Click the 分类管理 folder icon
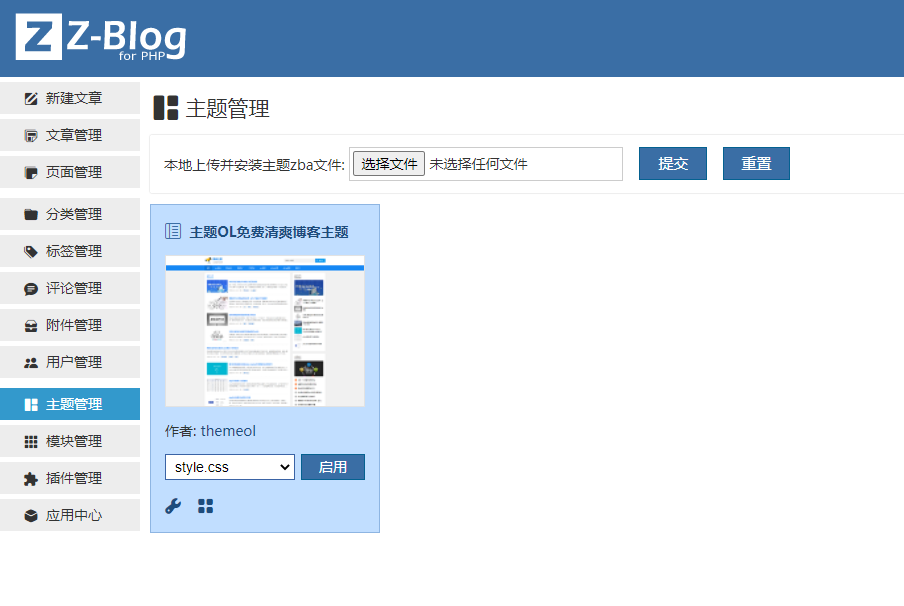This screenshot has width=904, height=606. click(x=31, y=214)
